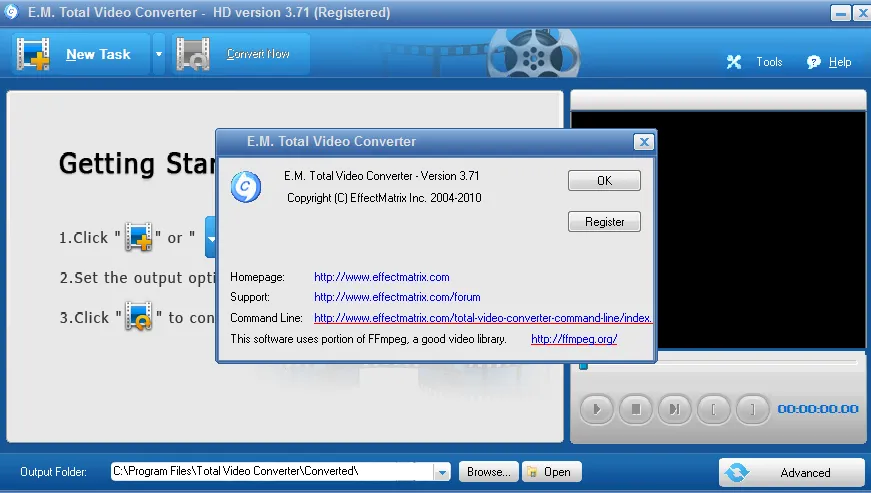Click the 00:00:00.00 timecode display
This screenshot has width=871, height=493.
tap(818, 409)
